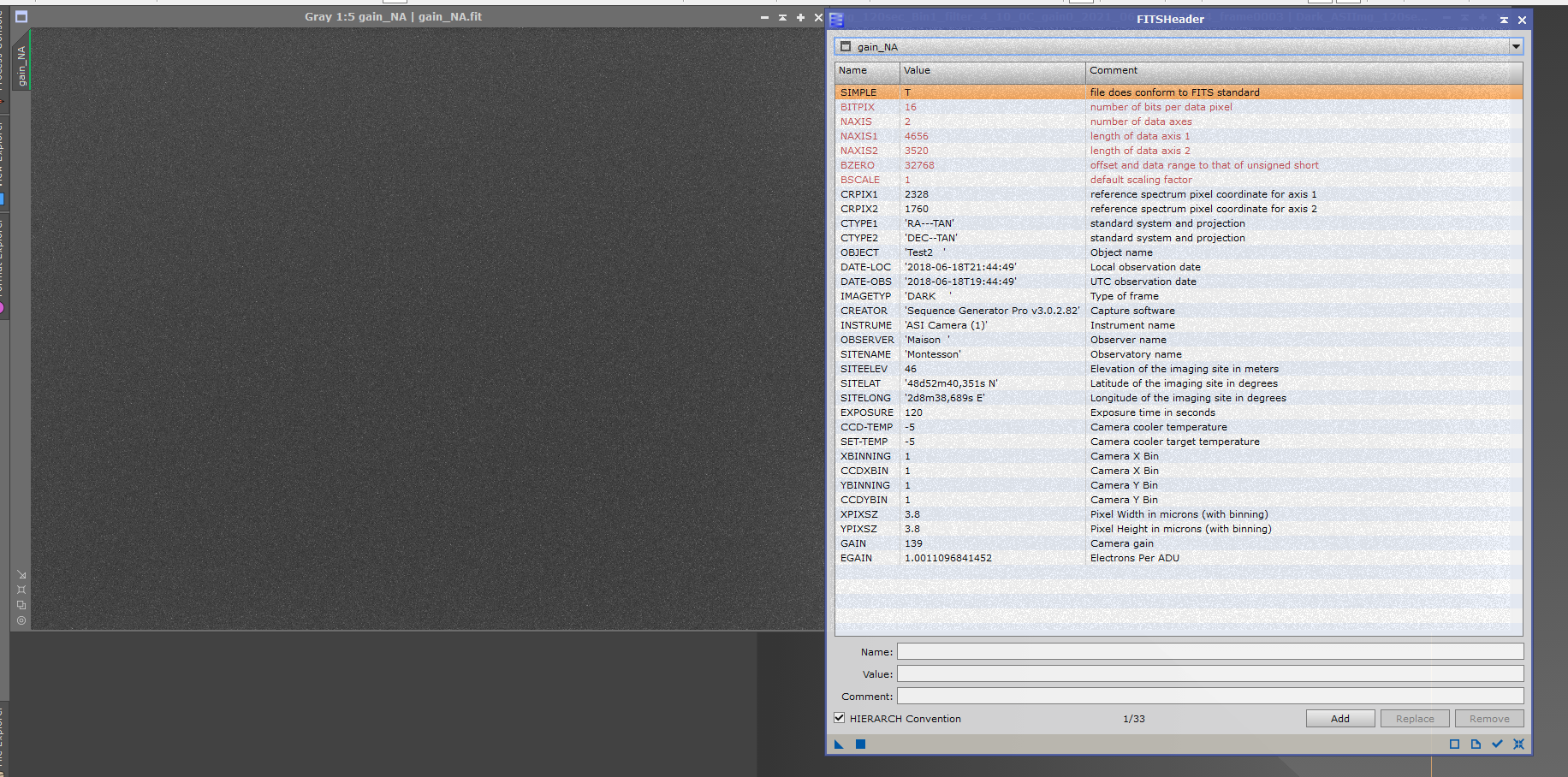This screenshot has width=1568, height=777.
Task: Click the comment 'Electrons Per ADU'
Action: (1135, 558)
